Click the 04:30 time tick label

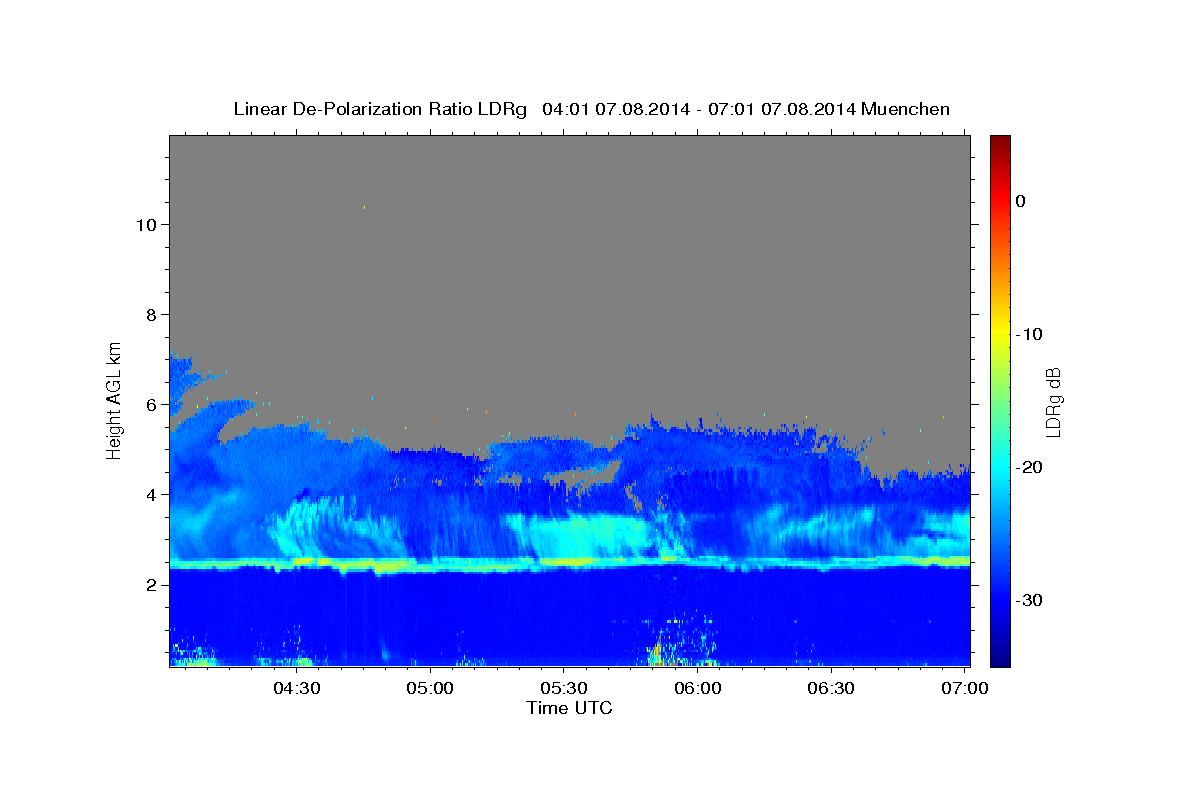(297, 688)
